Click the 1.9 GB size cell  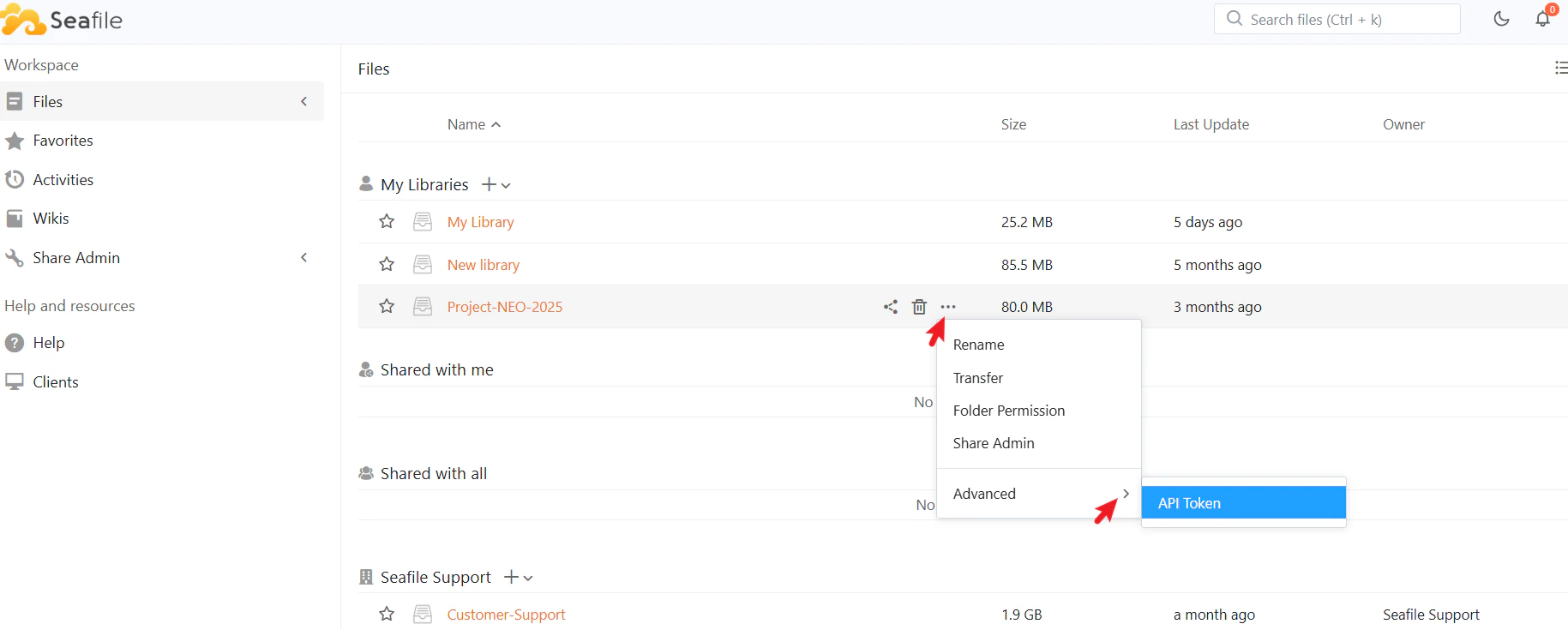(1022, 615)
